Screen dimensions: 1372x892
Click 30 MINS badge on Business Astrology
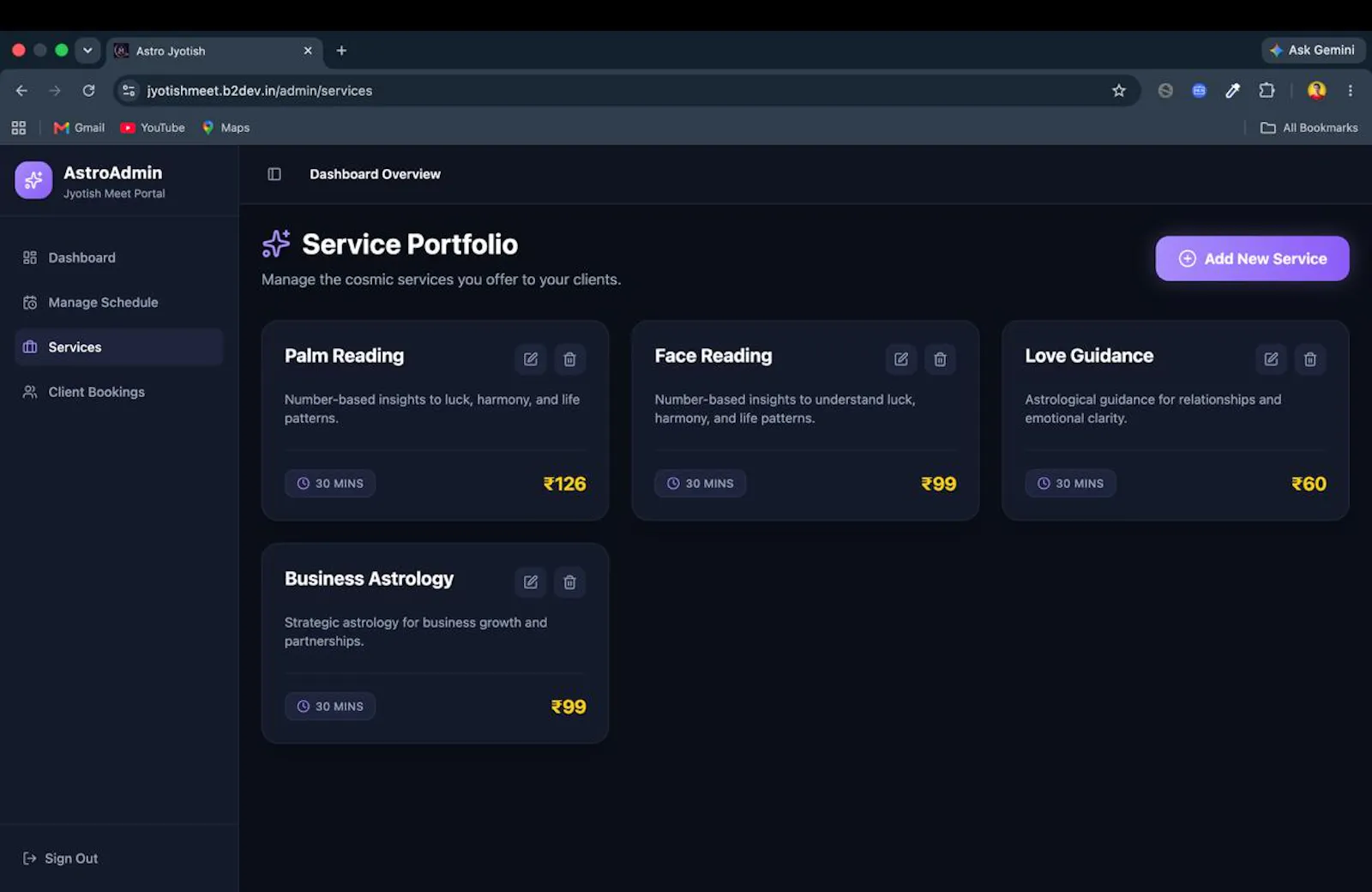click(x=330, y=707)
